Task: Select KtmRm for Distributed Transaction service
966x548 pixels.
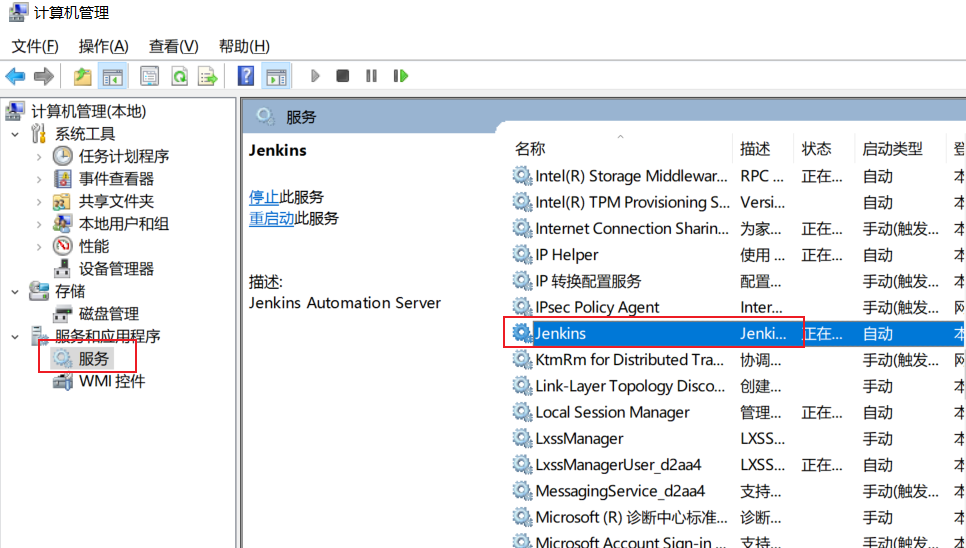Action: tap(738, 360)
